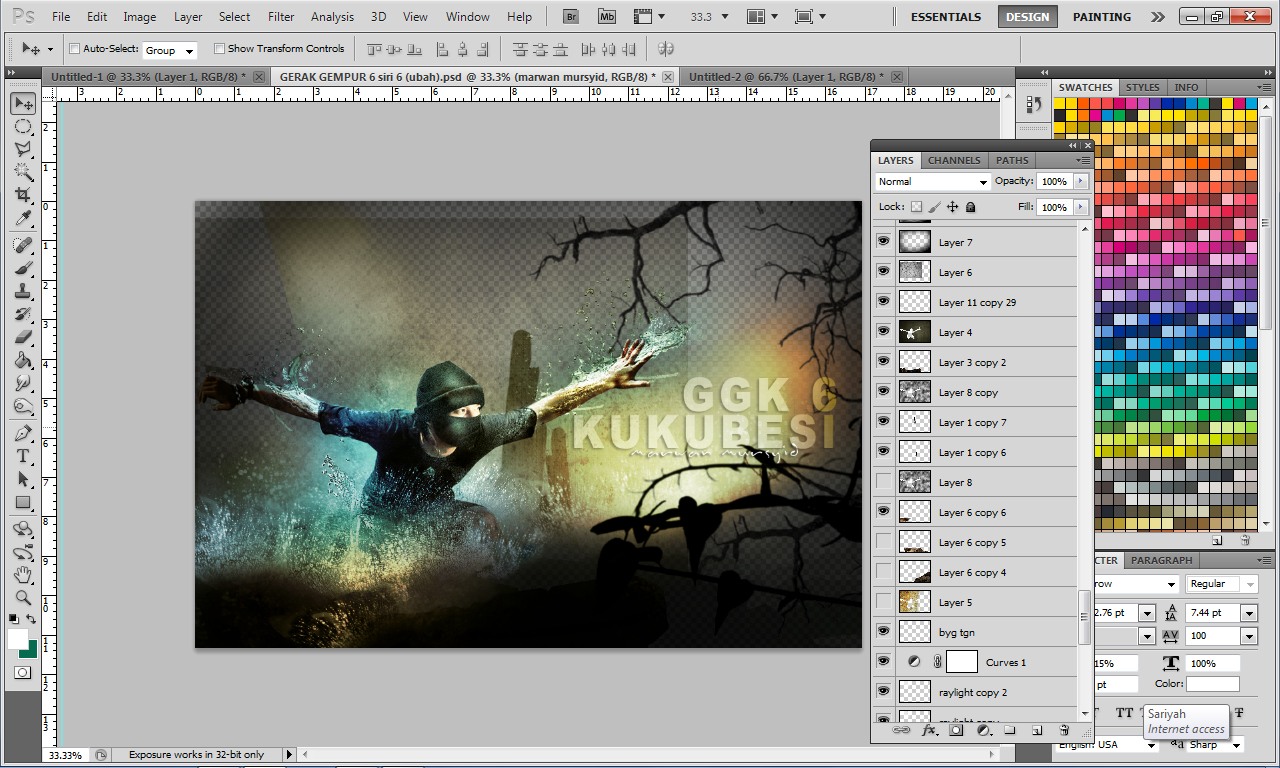
Task: Show Layer 5 visibility
Action: pos(883,602)
